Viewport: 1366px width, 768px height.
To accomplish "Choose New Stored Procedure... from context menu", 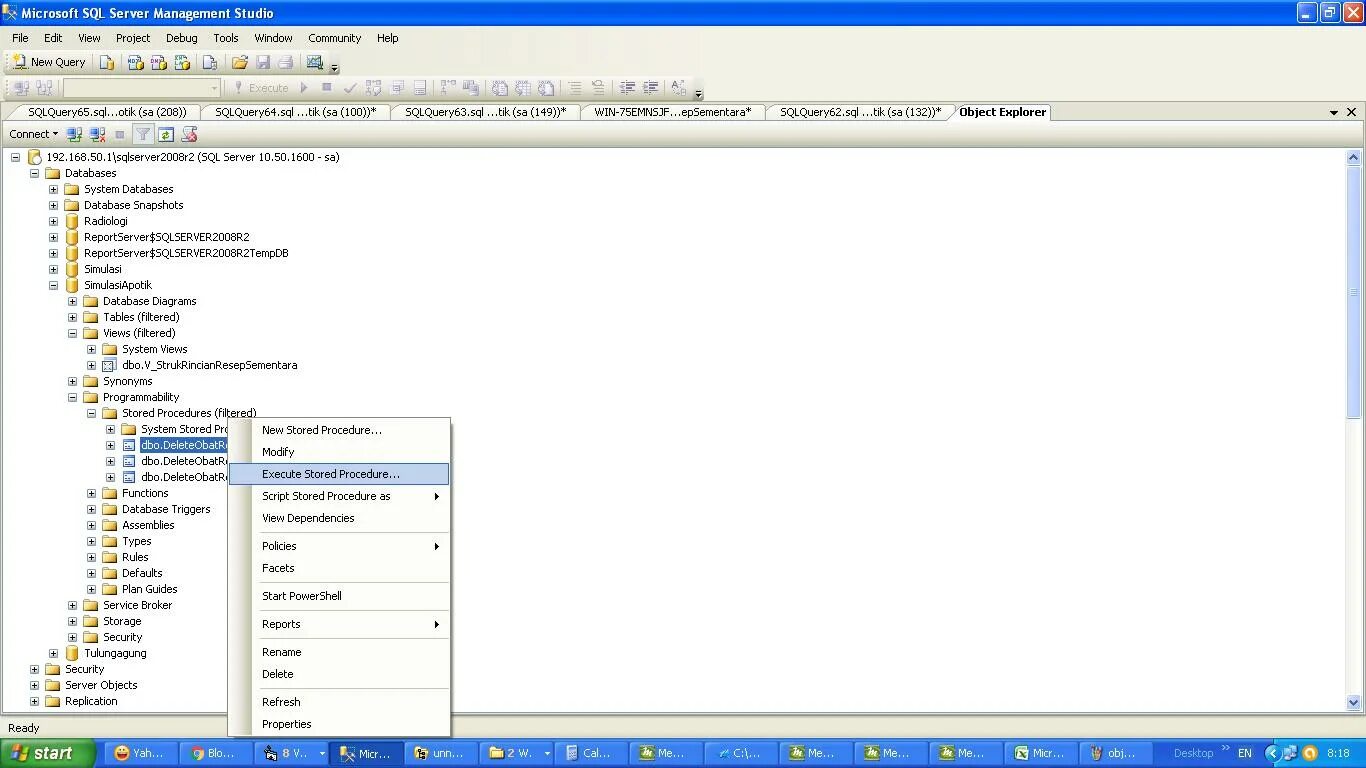I will point(339,430).
